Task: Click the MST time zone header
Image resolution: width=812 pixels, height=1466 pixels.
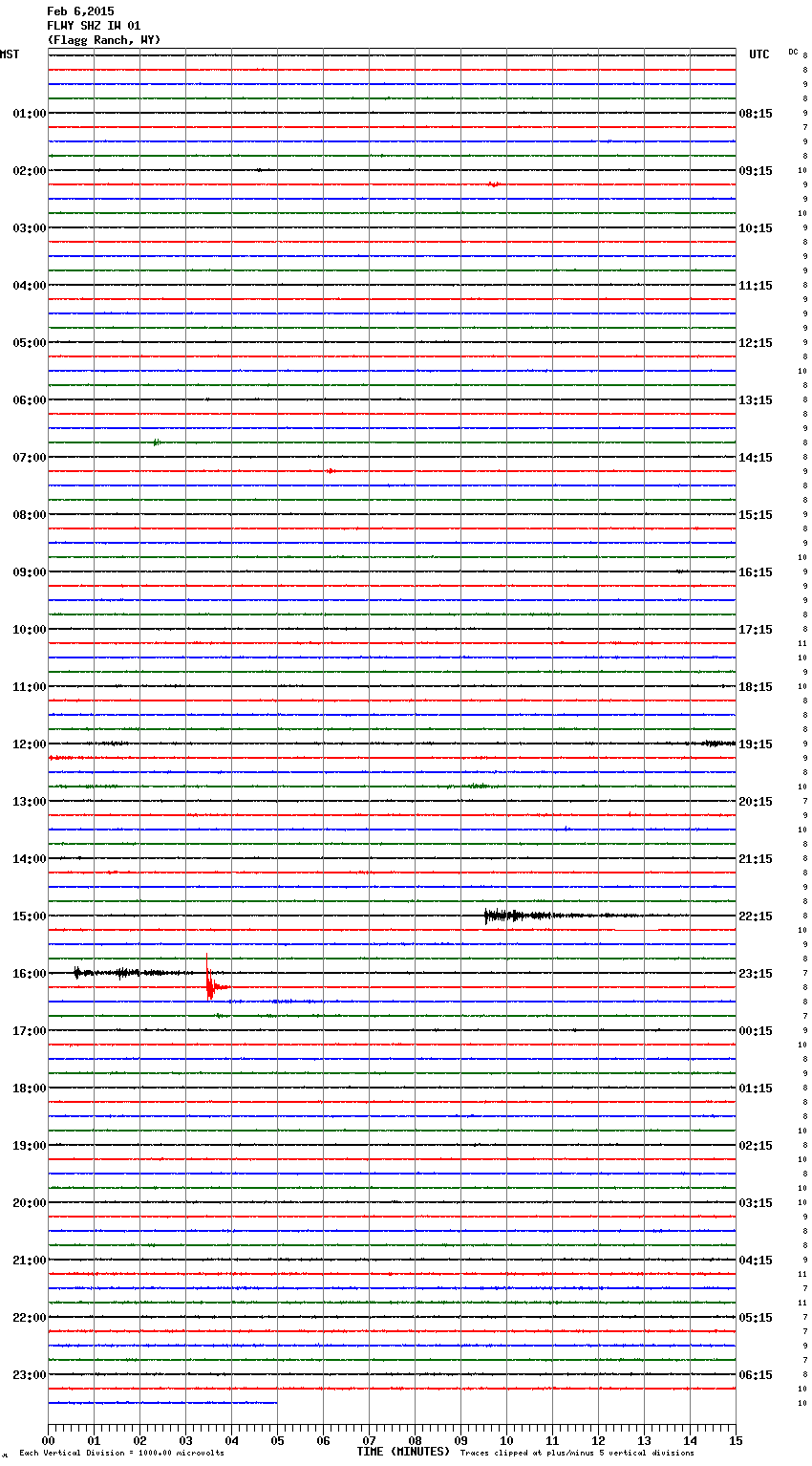Action: 10,54
